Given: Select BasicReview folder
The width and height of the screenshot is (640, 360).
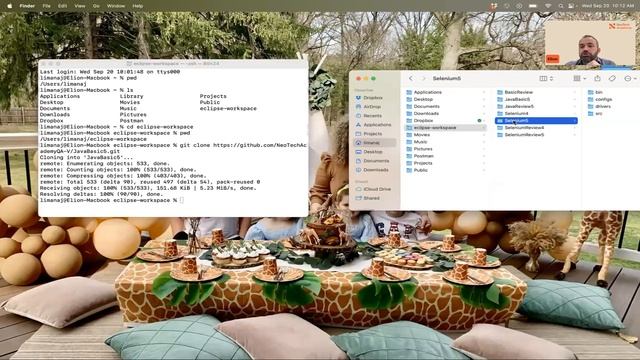Looking at the screenshot, I should (536, 92).
